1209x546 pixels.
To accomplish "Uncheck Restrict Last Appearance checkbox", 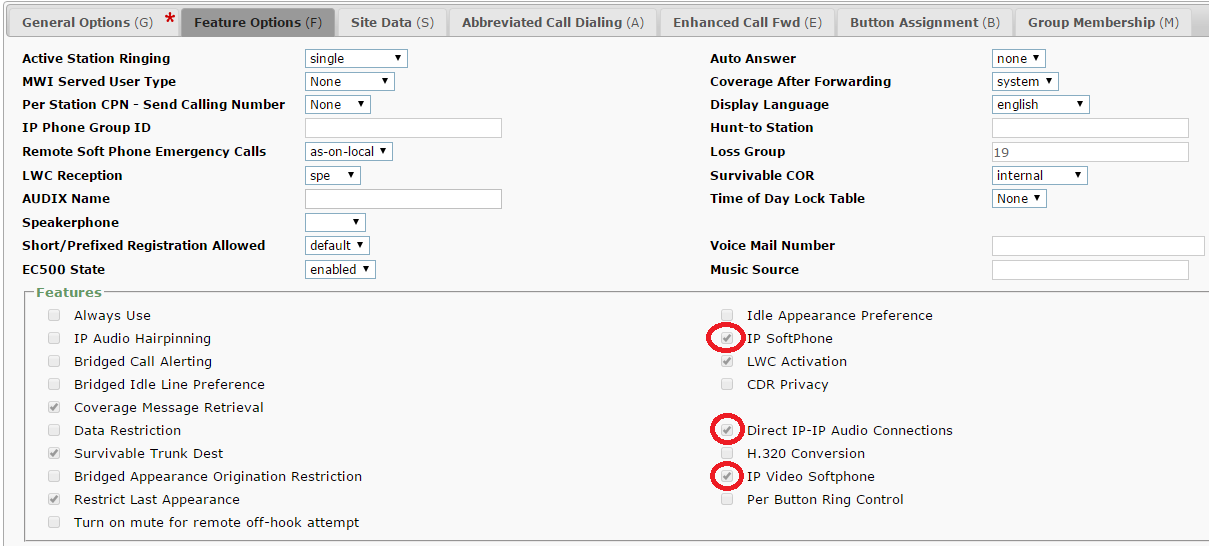I will (54, 499).
